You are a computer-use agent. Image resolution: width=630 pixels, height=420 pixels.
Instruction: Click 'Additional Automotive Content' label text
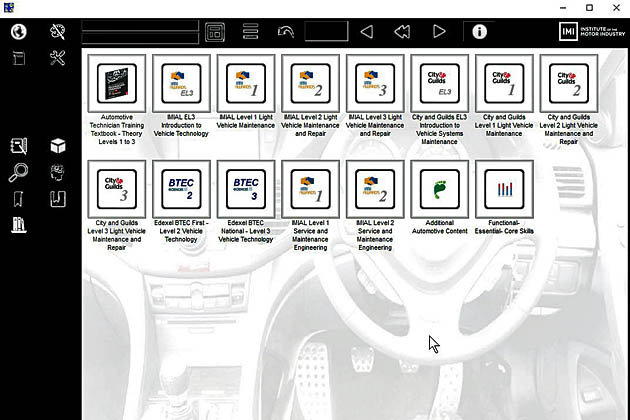coord(440,227)
